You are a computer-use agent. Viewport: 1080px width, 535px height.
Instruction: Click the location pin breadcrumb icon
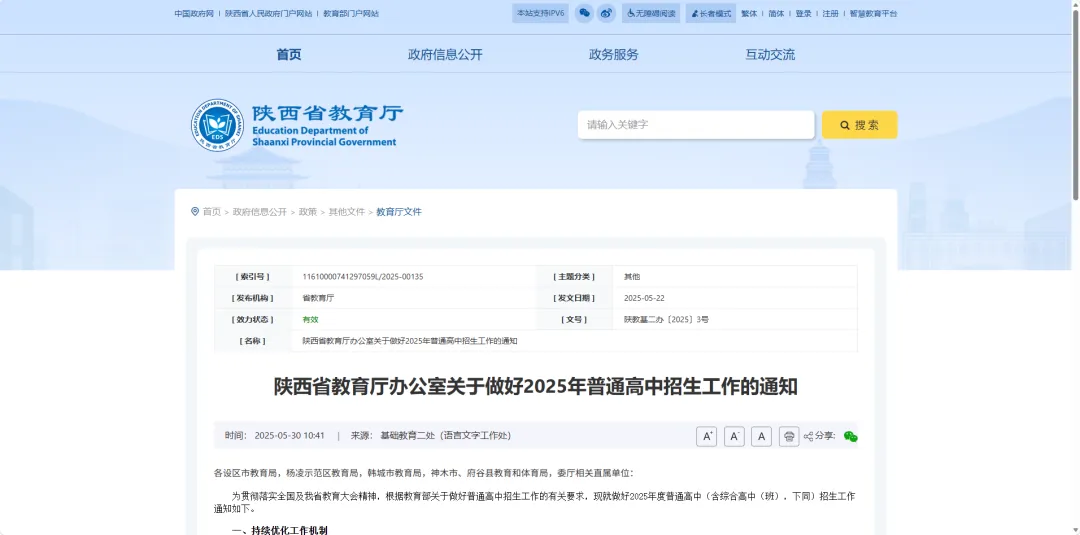(195, 211)
